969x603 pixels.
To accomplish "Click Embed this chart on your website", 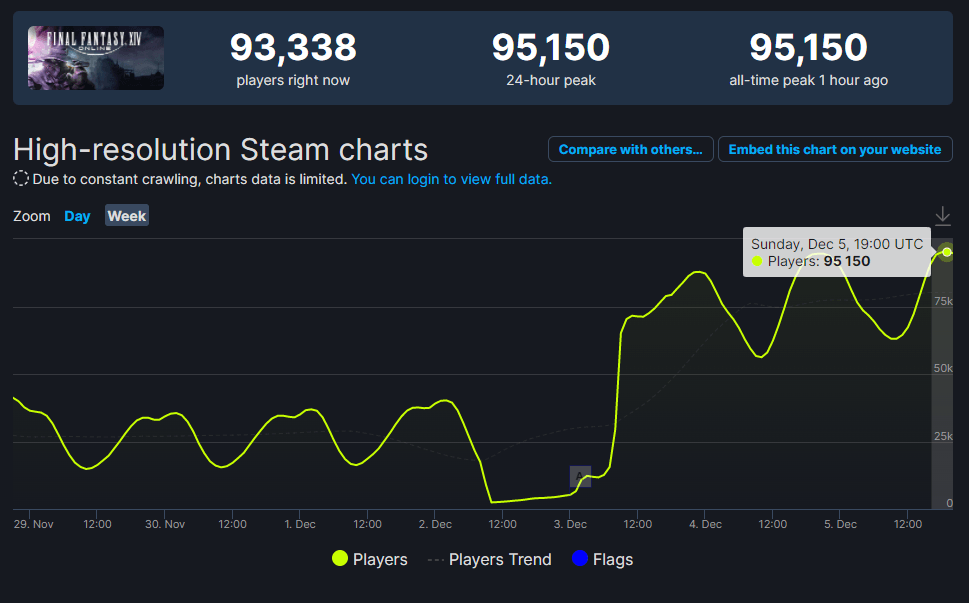I will [835, 150].
